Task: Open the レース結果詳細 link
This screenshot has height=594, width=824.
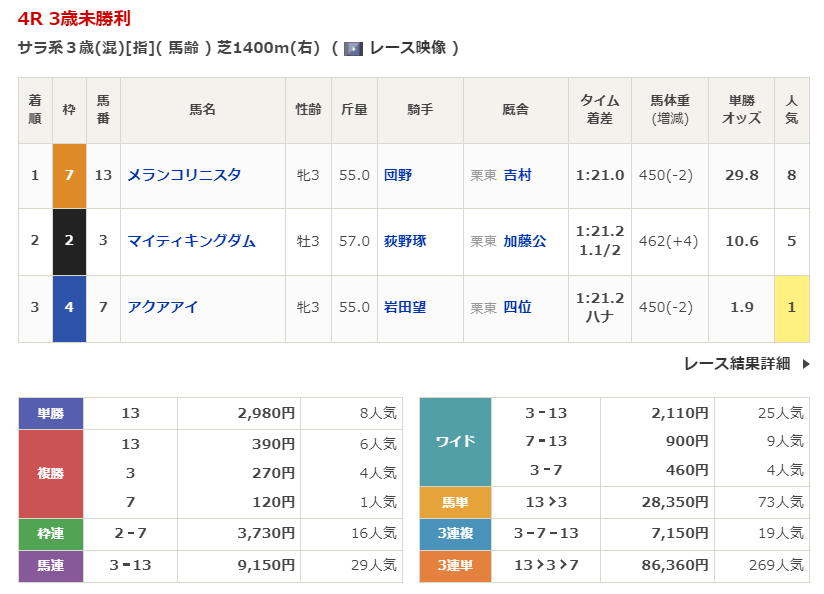Action: point(737,364)
